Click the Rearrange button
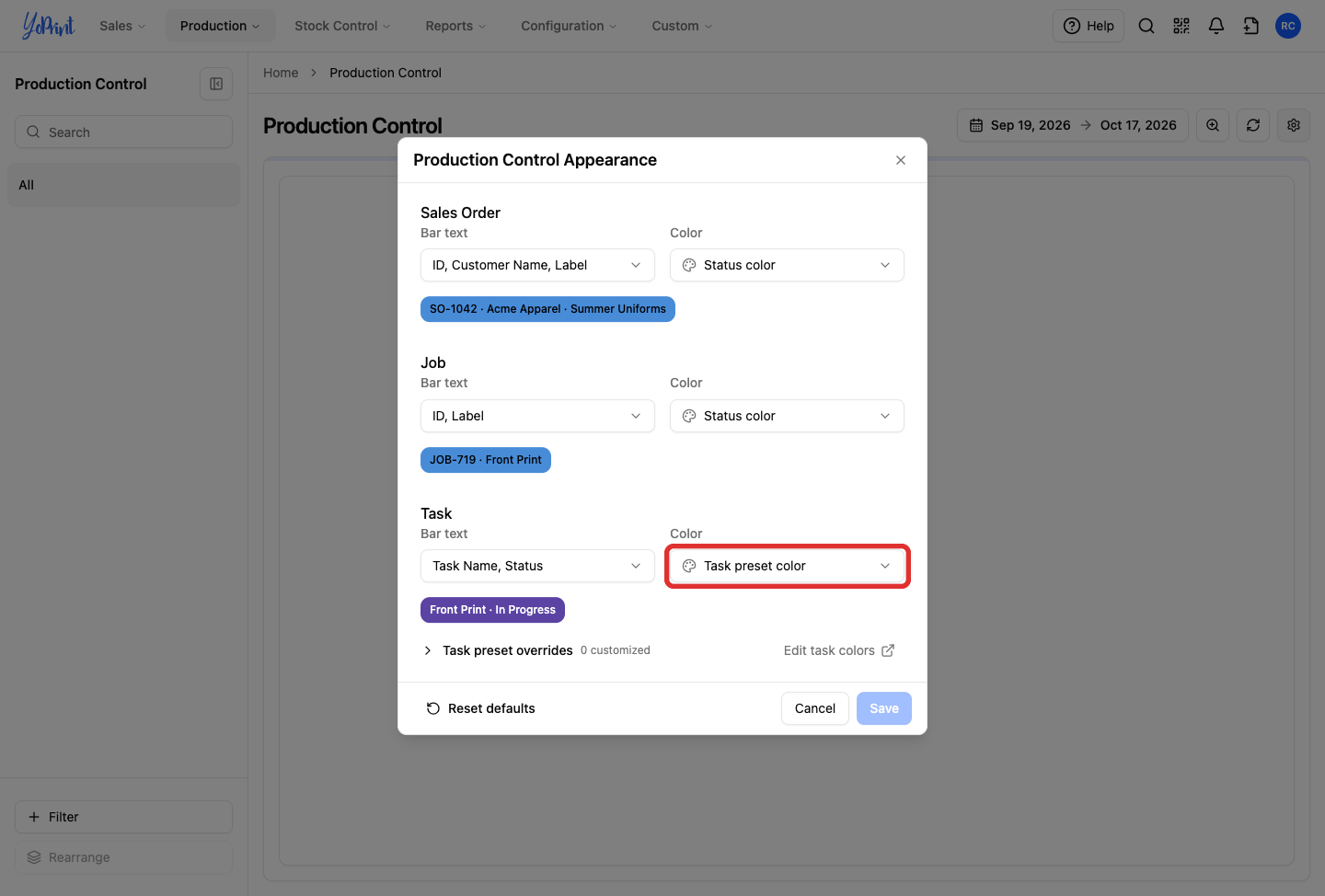1325x896 pixels. 123,857
